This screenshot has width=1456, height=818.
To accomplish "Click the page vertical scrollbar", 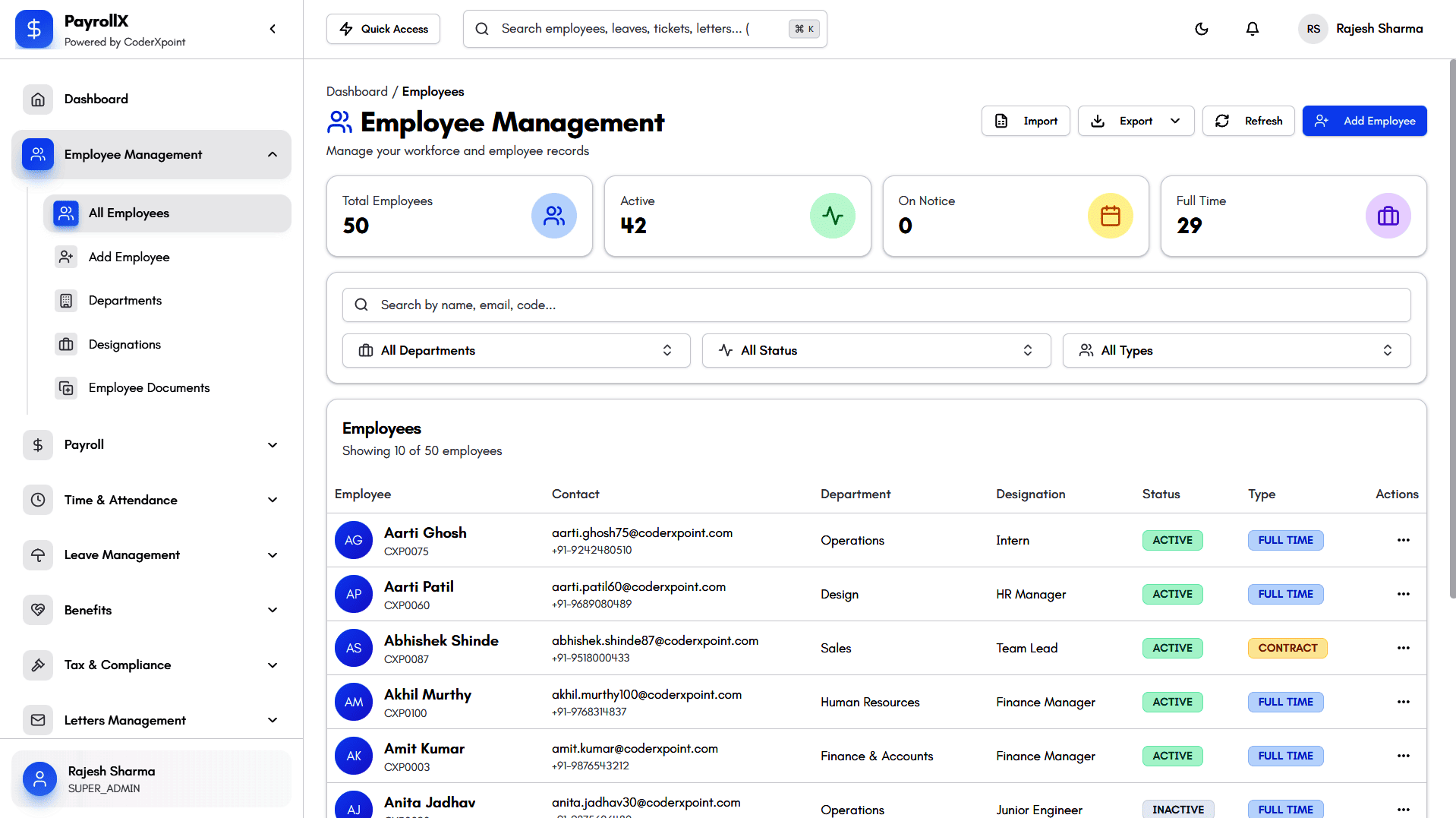I will (x=1451, y=327).
